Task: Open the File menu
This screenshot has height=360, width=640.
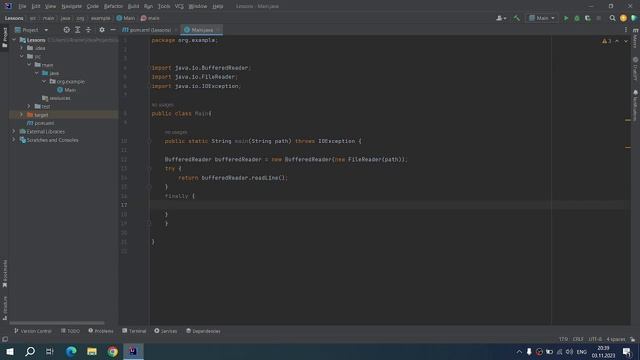Action: click(22, 6)
